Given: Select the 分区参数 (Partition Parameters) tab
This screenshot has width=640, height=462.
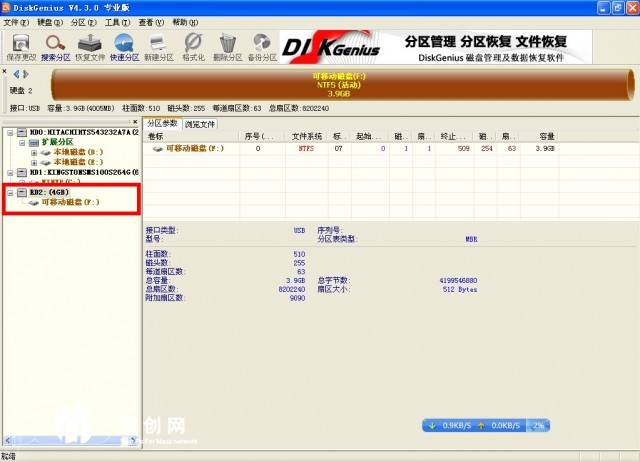Looking at the screenshot, I should [163, 124].
